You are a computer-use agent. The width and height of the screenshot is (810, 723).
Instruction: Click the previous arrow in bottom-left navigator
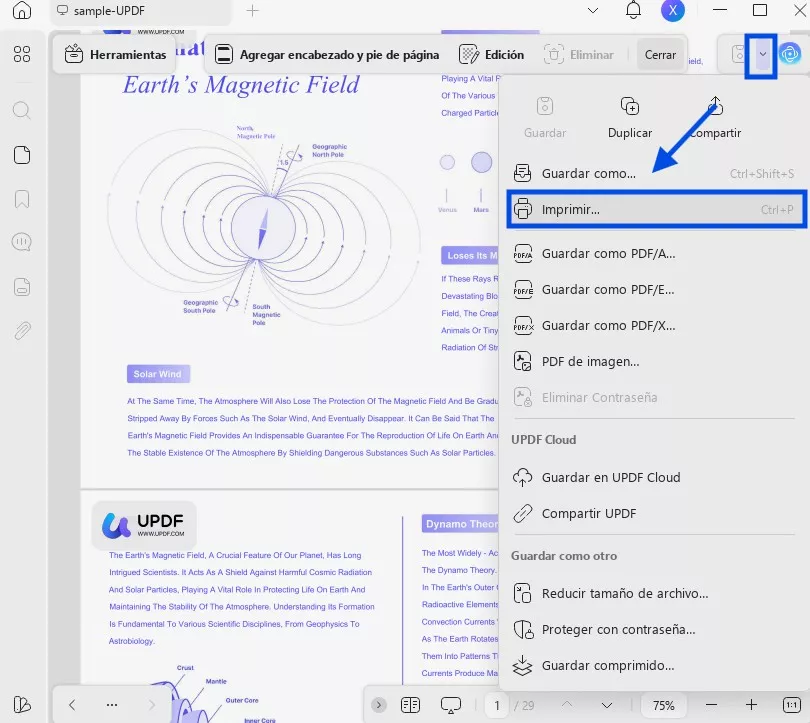click(x=72, y=705)
